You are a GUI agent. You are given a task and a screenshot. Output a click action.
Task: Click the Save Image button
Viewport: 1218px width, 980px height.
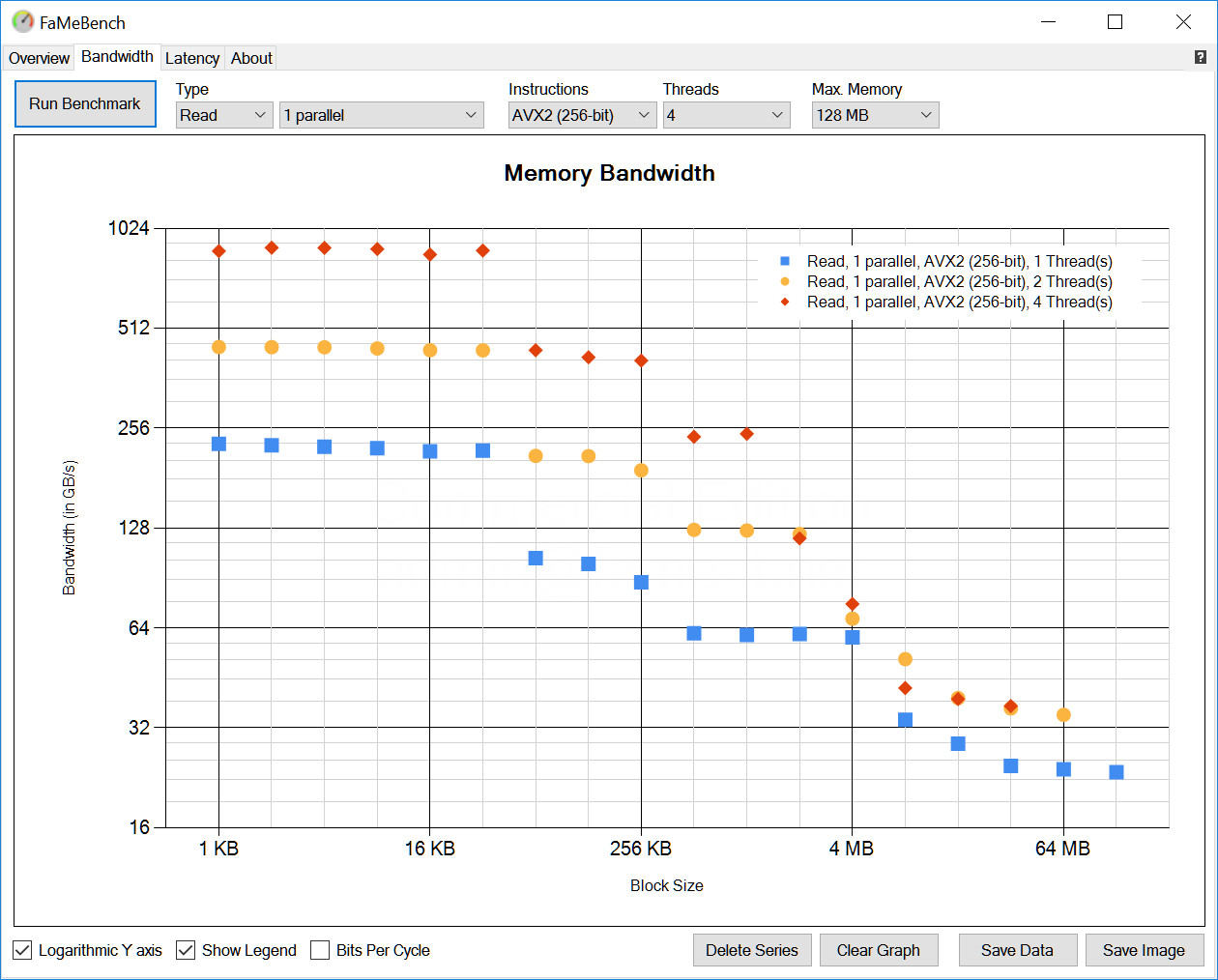coord(1145,950)
